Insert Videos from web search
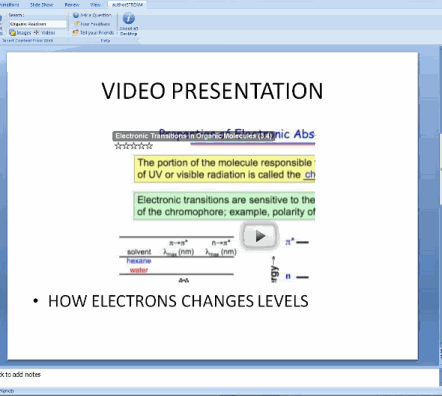Viewport: 442px width, 396px height. pyautogui.click(x=44, y=33)
